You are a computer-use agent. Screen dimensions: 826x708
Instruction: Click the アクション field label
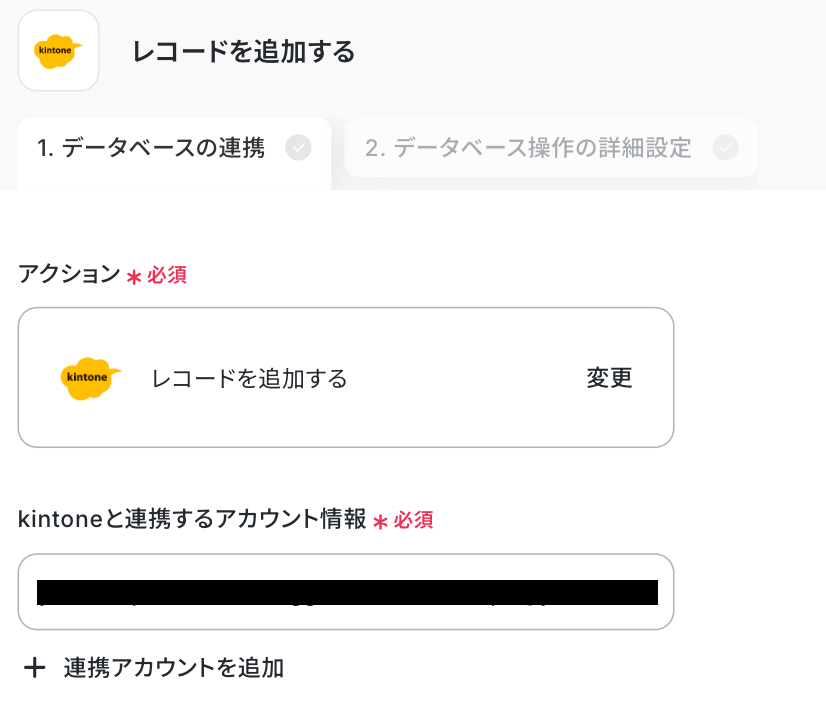(x=69, y=275)
